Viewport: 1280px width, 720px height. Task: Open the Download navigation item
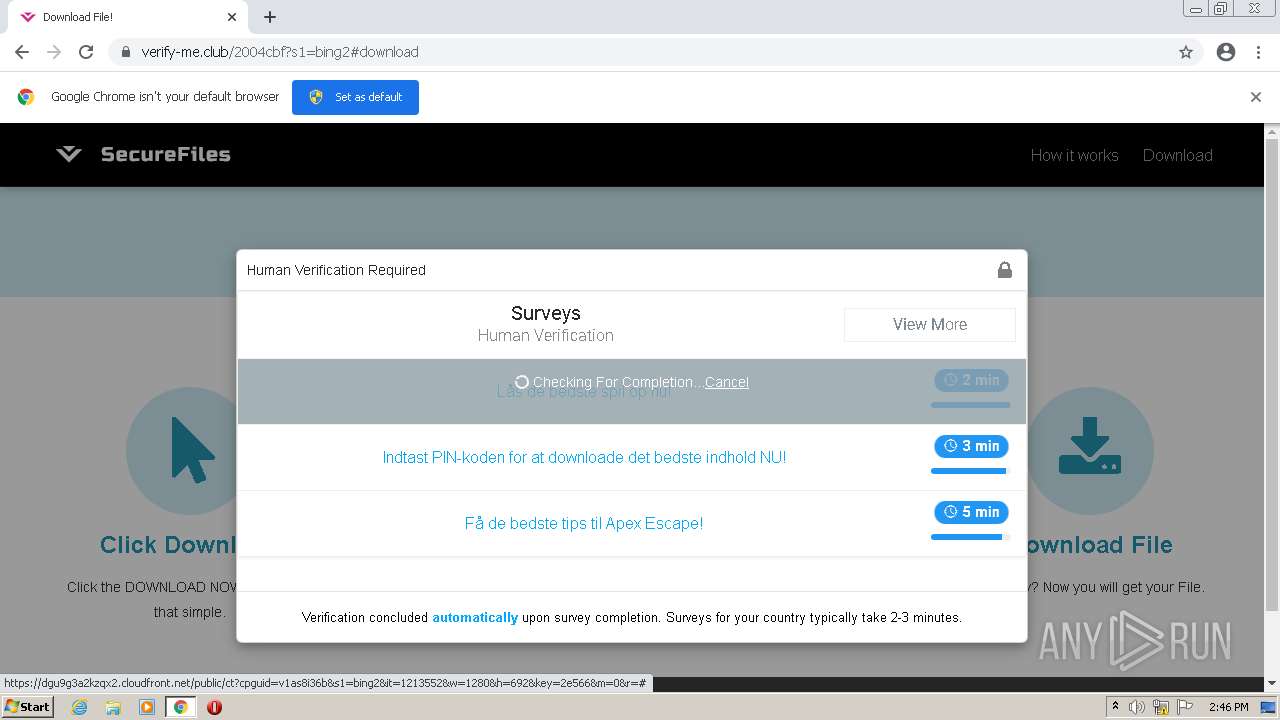(1178, 155)
